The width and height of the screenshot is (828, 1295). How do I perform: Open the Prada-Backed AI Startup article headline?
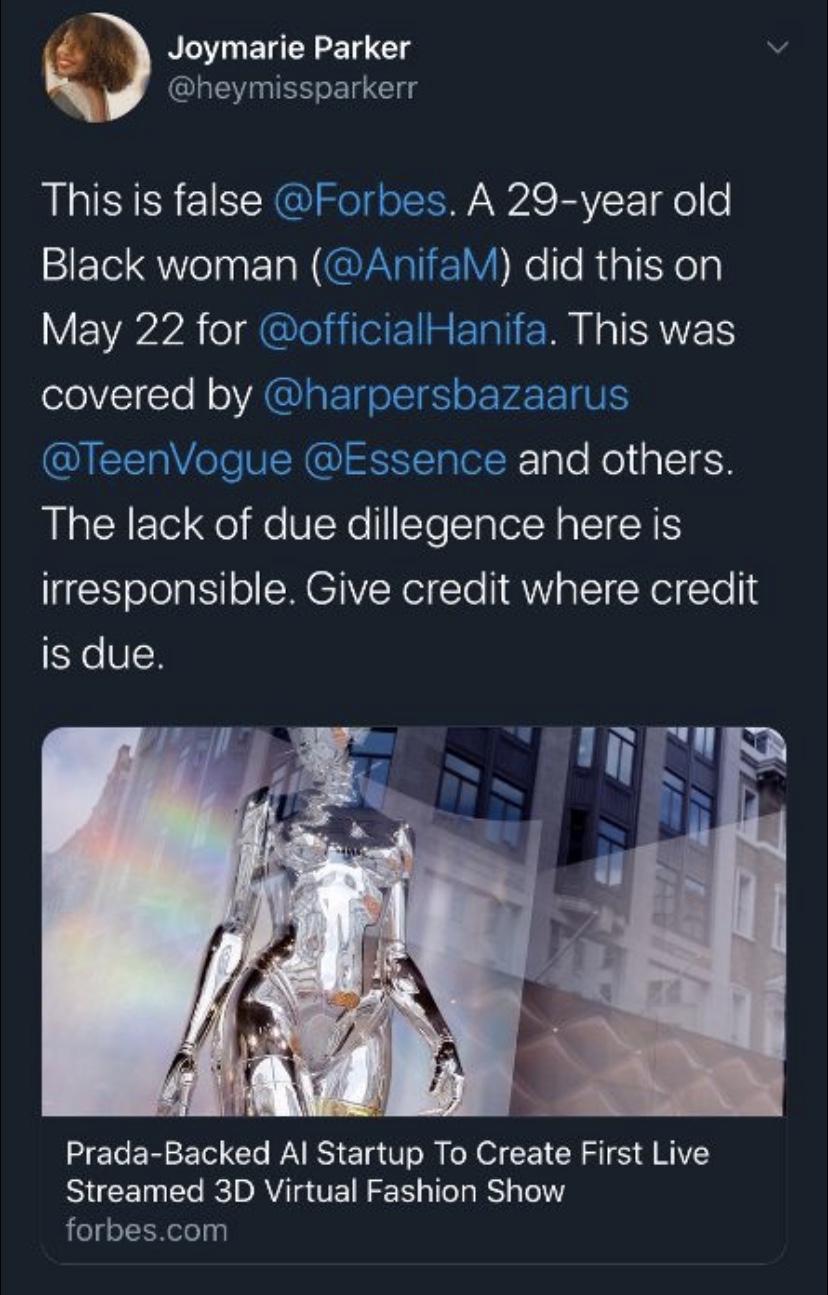(x=387, y=1171)
